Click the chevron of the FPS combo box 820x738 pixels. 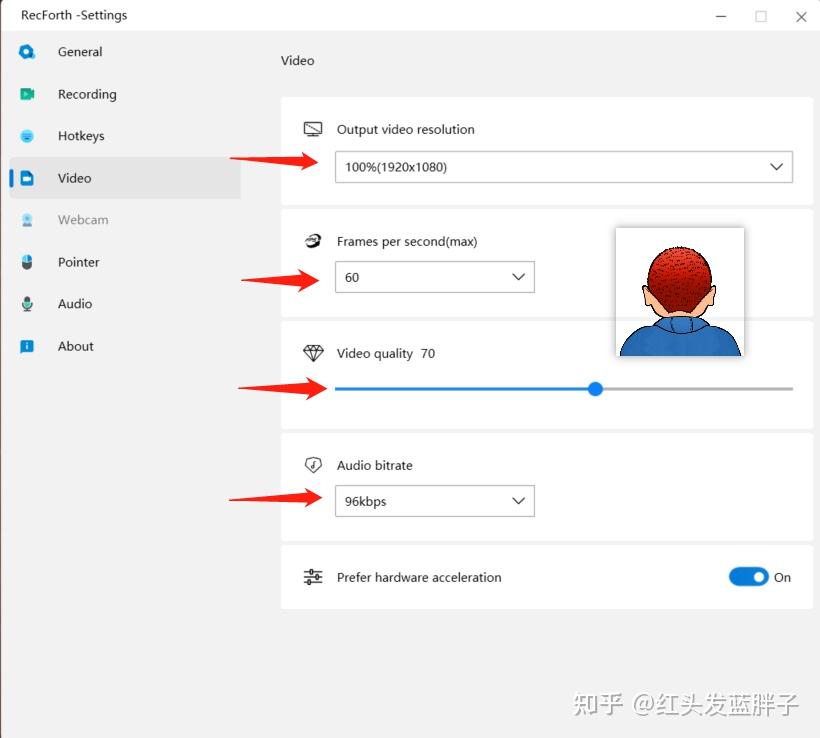pyautogui.click(x=518, y=277)
